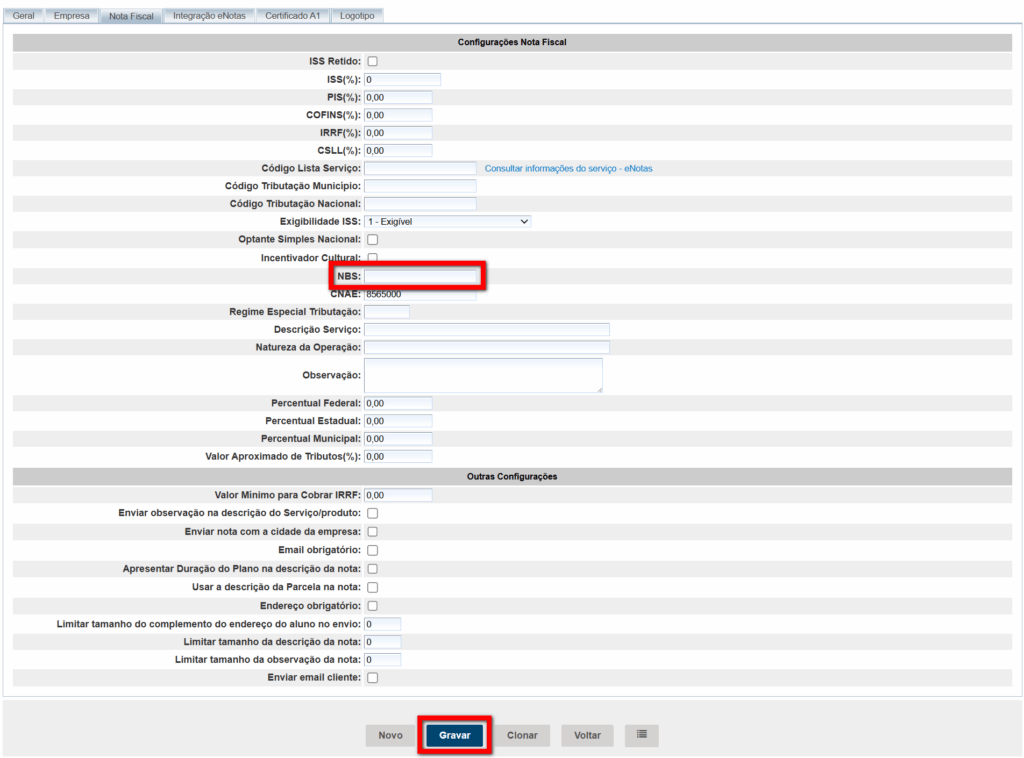
Task: Open the Integração eNotas tab
Action: [x=209, y=16]
